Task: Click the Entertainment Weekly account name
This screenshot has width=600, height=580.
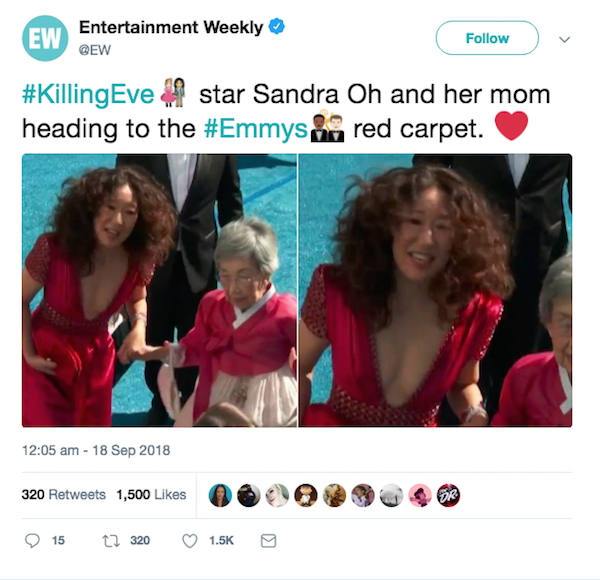Action: [x=171, y=27]
